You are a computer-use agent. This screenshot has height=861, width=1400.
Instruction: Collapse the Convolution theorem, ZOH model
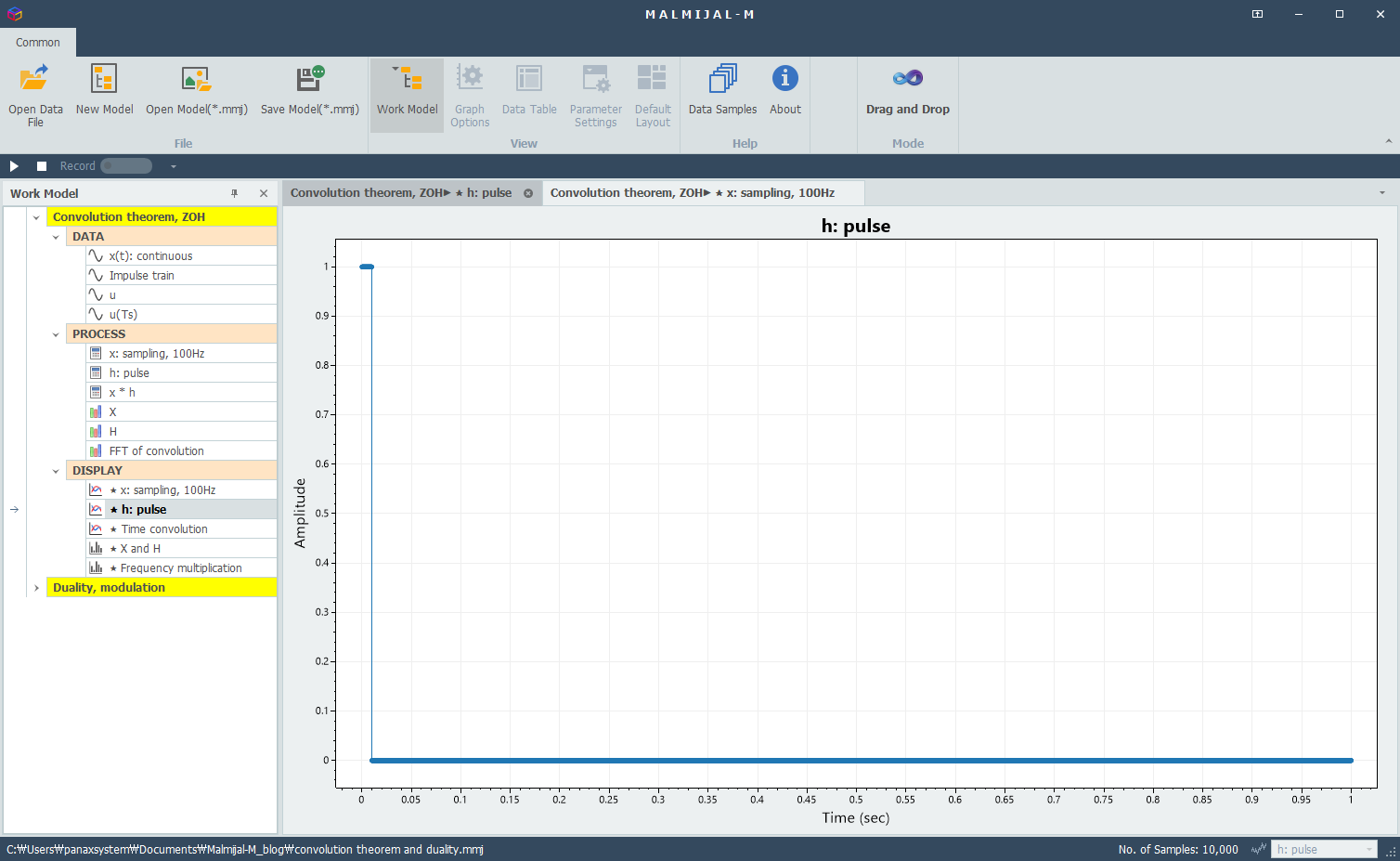click(36, 217)
